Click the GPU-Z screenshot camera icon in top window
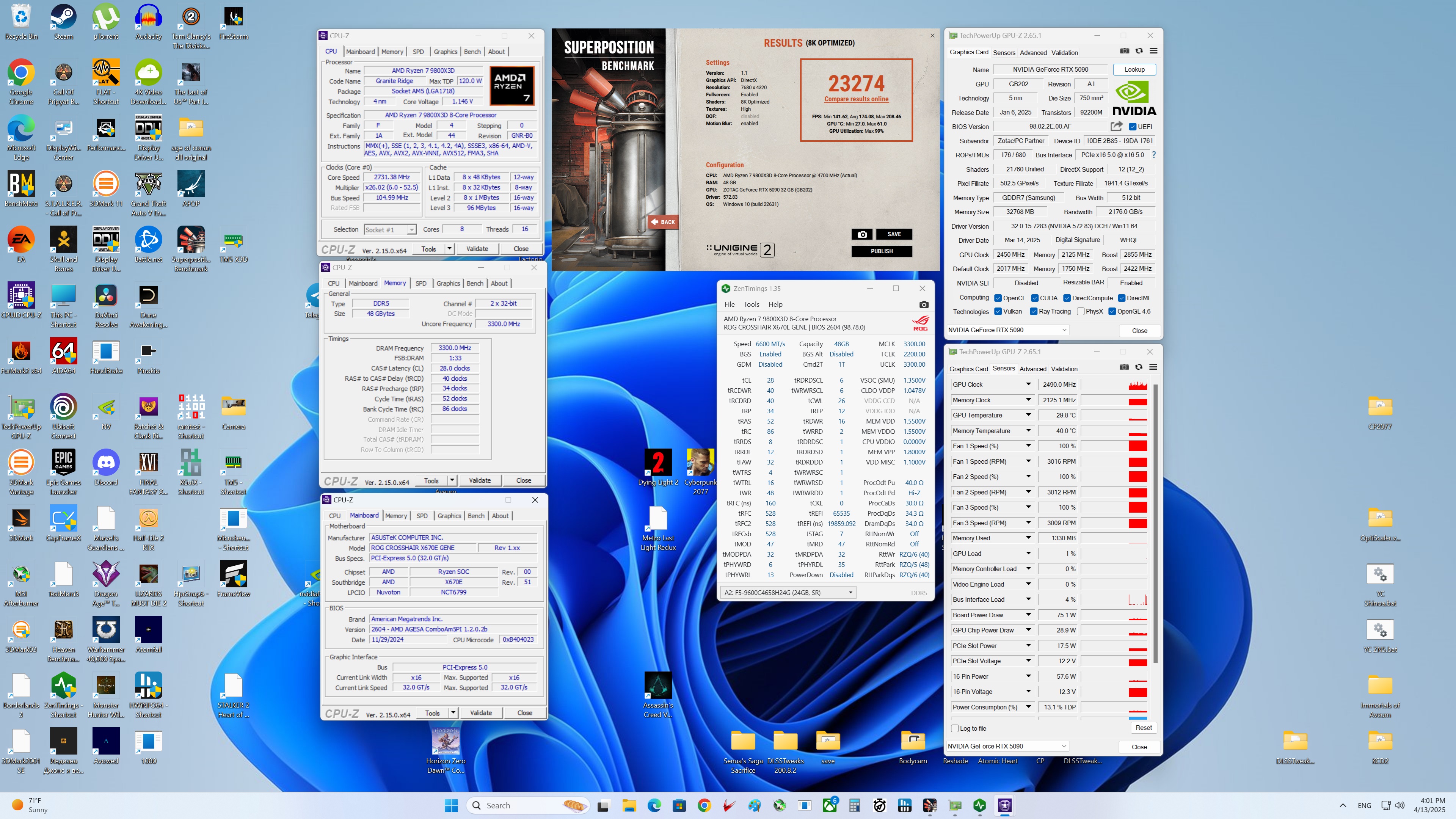The height and width of the screenshot is (819, 1456). (x=1124, y=52)
